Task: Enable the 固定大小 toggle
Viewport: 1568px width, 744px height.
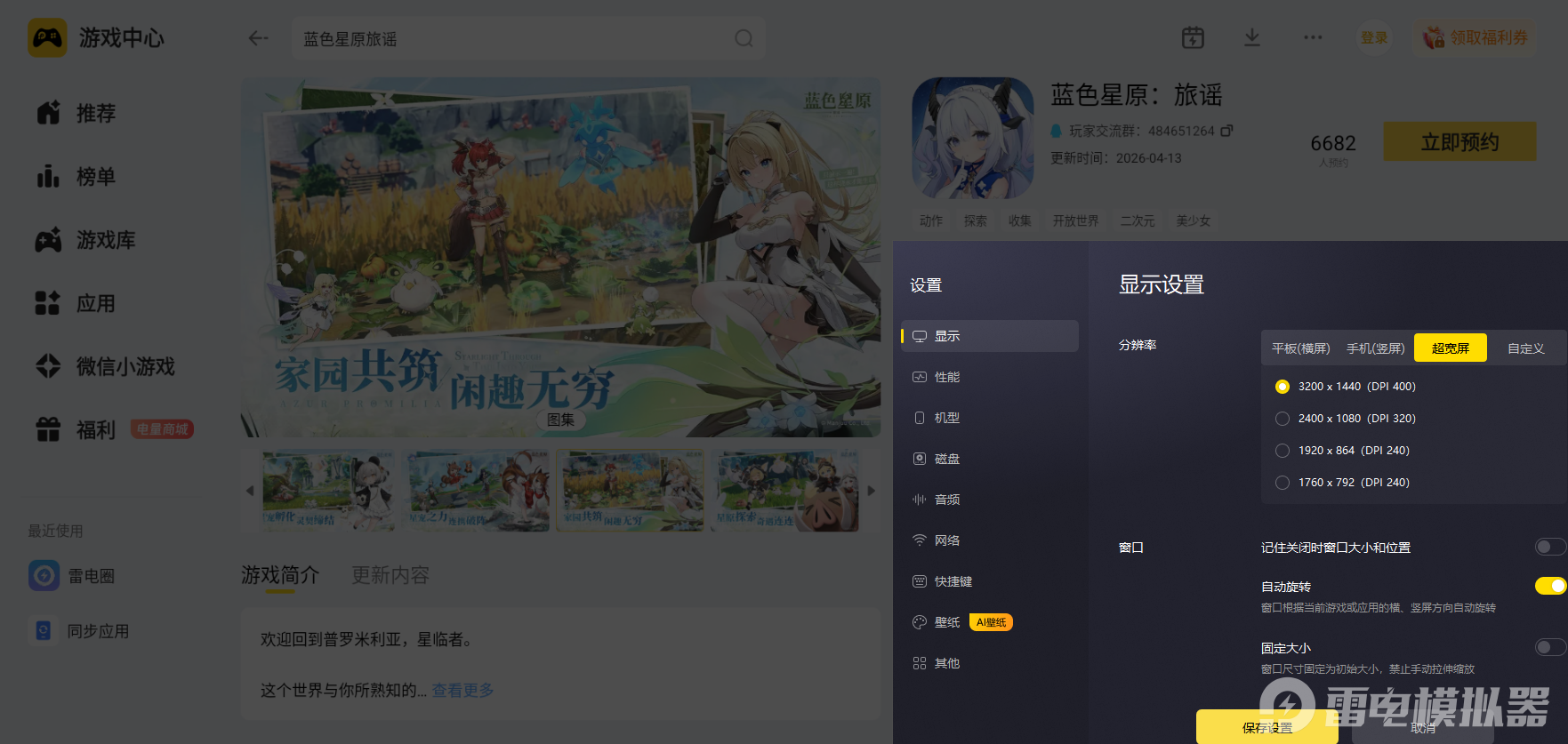Action: click(x=1550, y=647)
